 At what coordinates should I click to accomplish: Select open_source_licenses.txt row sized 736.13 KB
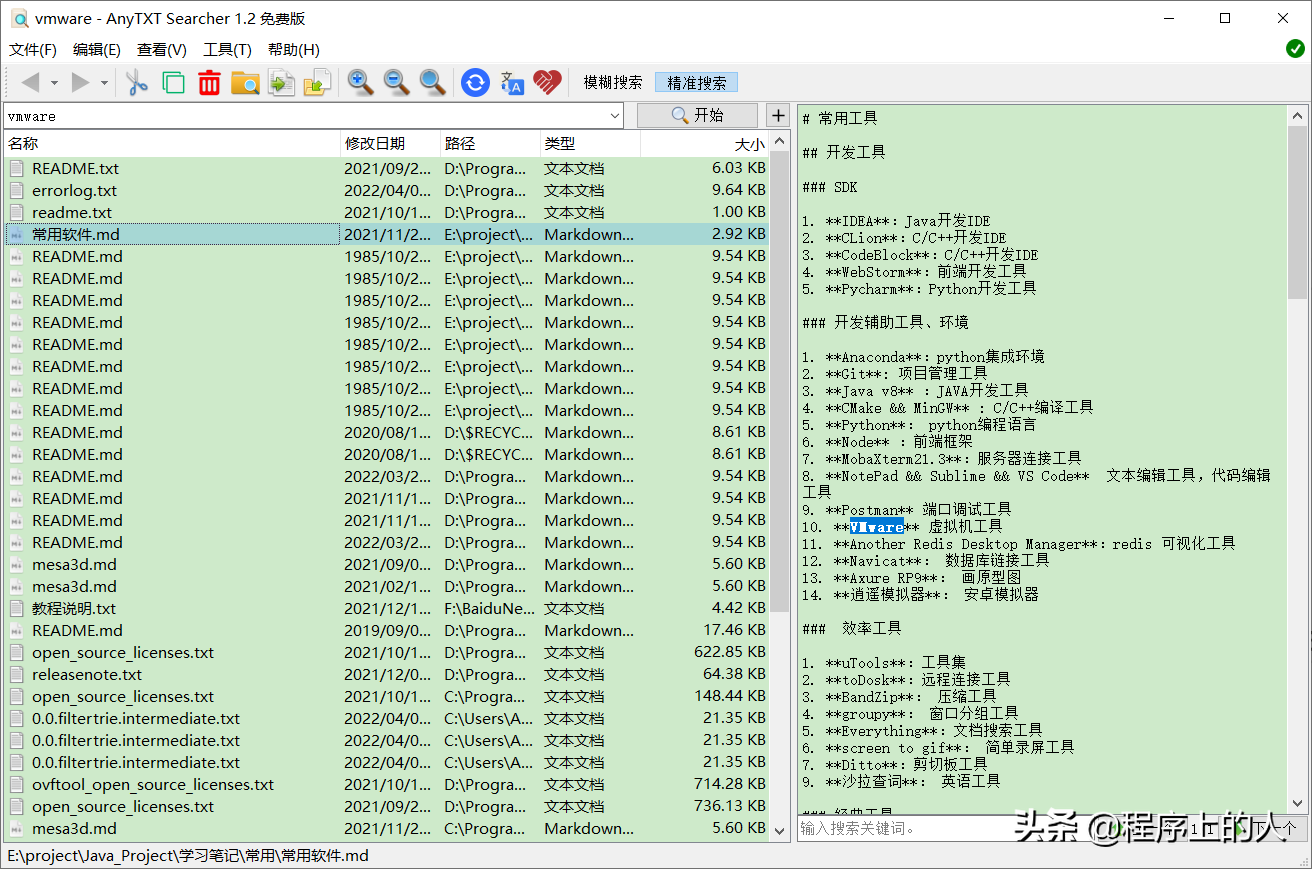click(x=388, y=806)
